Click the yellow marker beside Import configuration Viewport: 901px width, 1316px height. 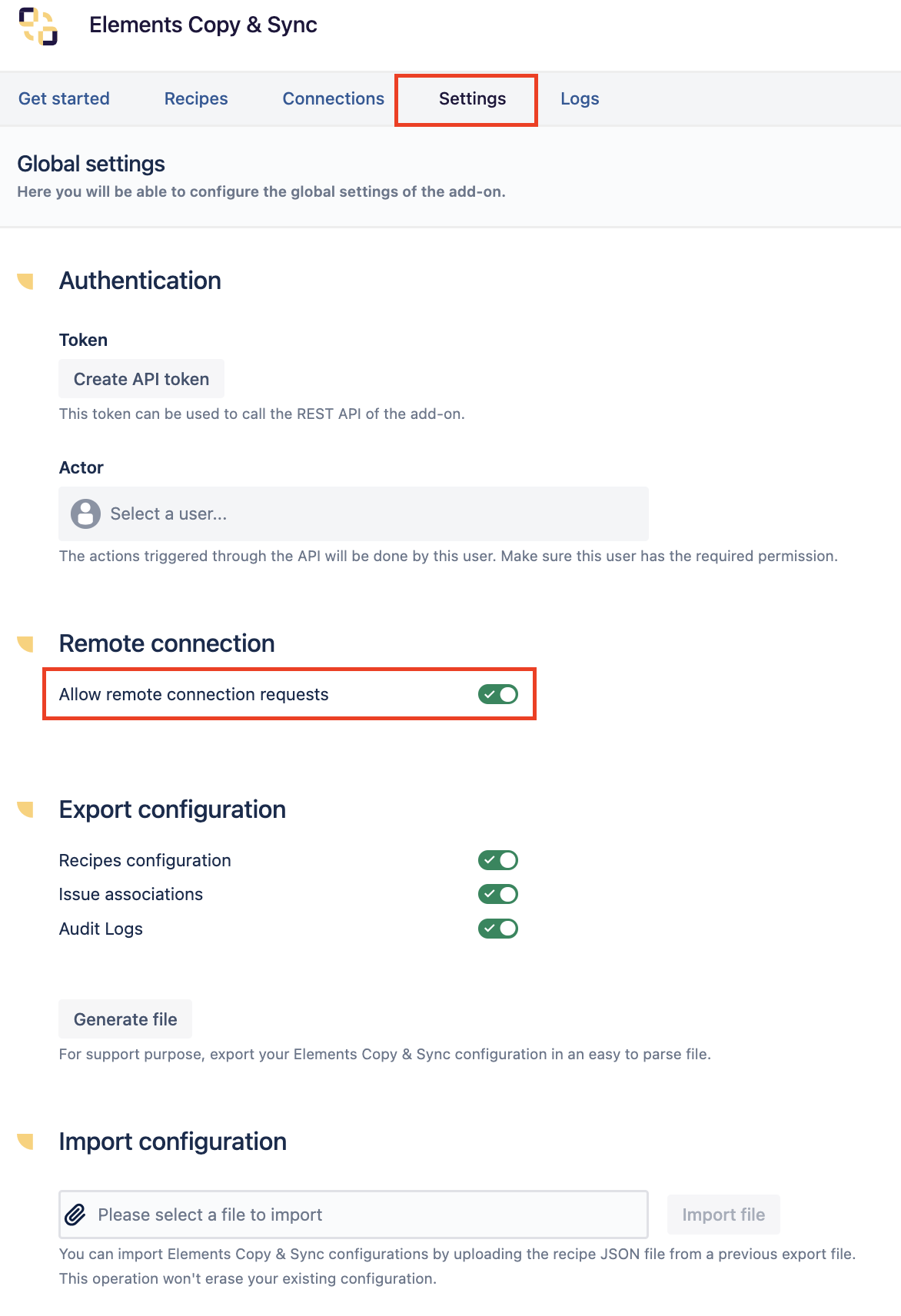click(x=26, y=1142)
